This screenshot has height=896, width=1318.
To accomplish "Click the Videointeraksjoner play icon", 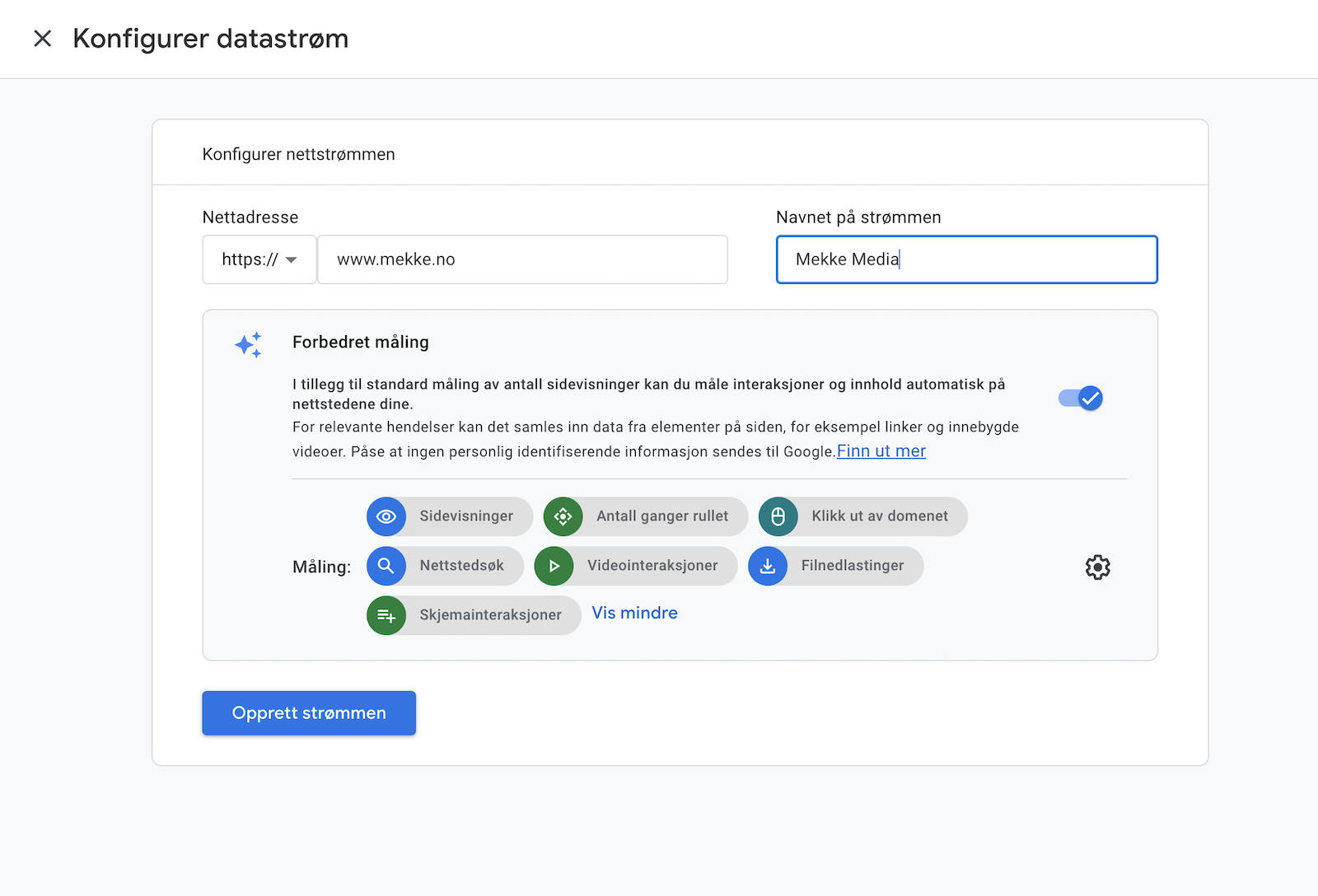I will (554, 566).
